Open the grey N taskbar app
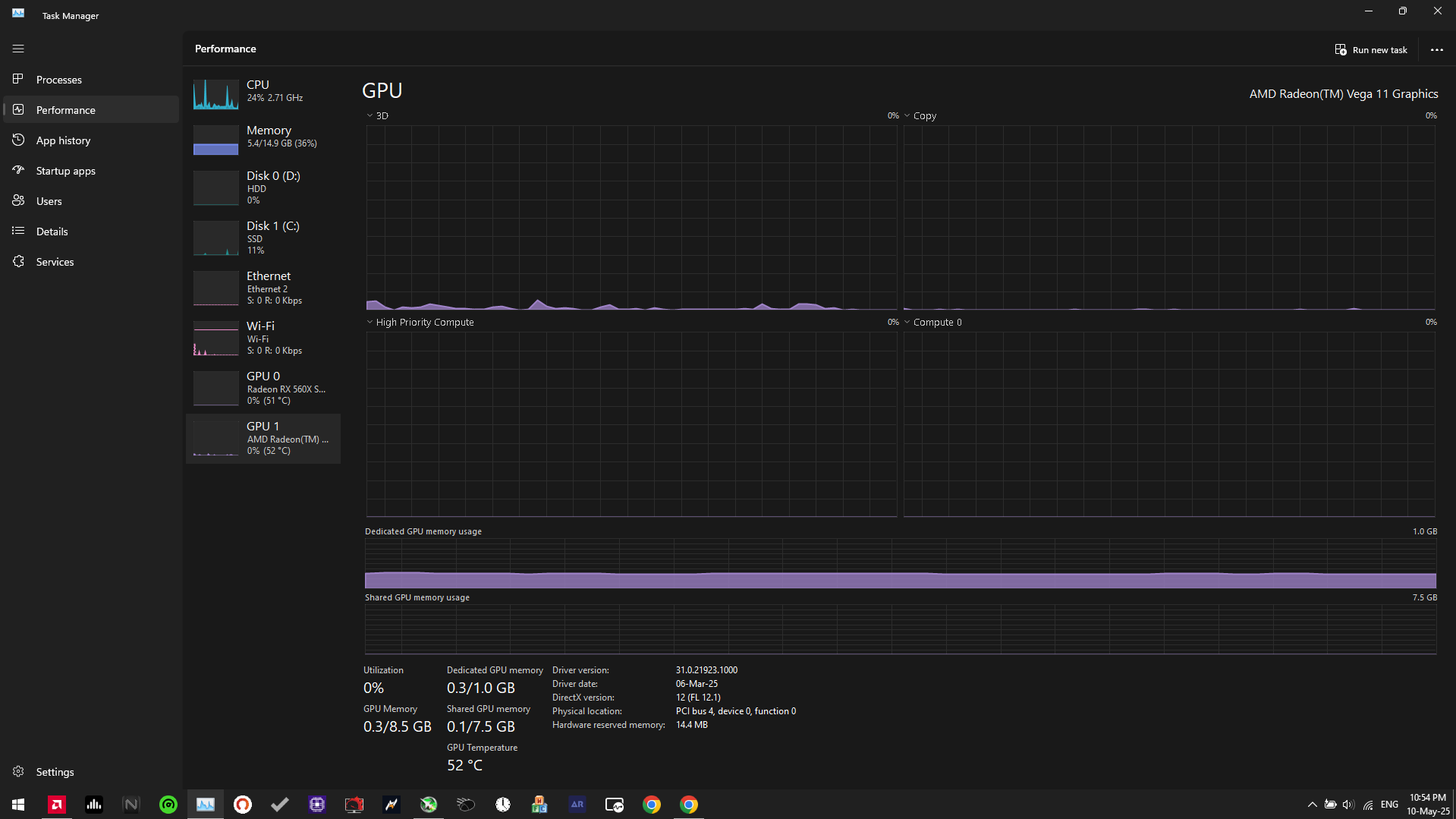 click(131, 805)
